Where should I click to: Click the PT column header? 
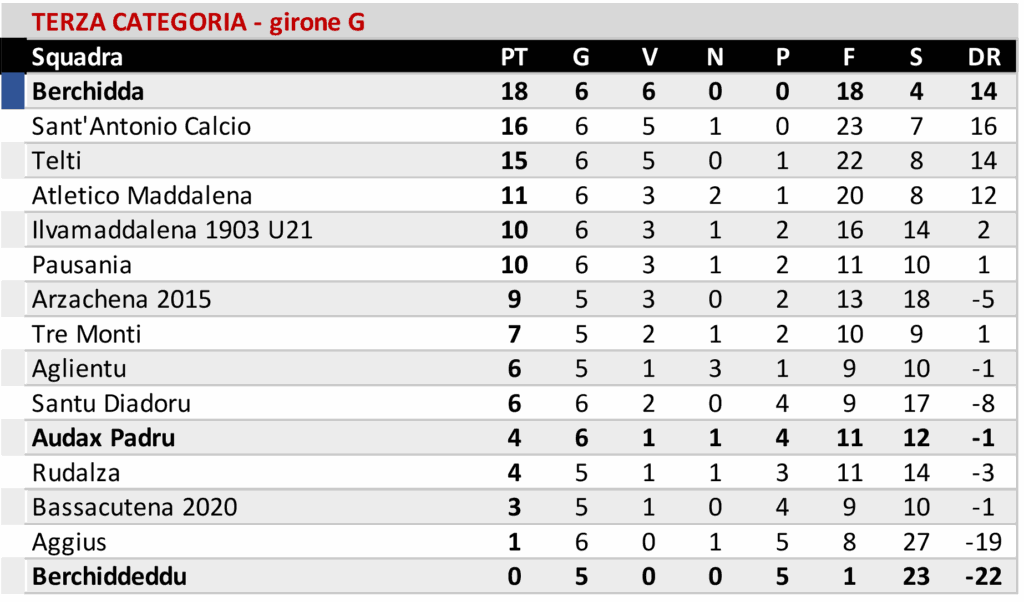pyautogui.click(x=514, y=57)
